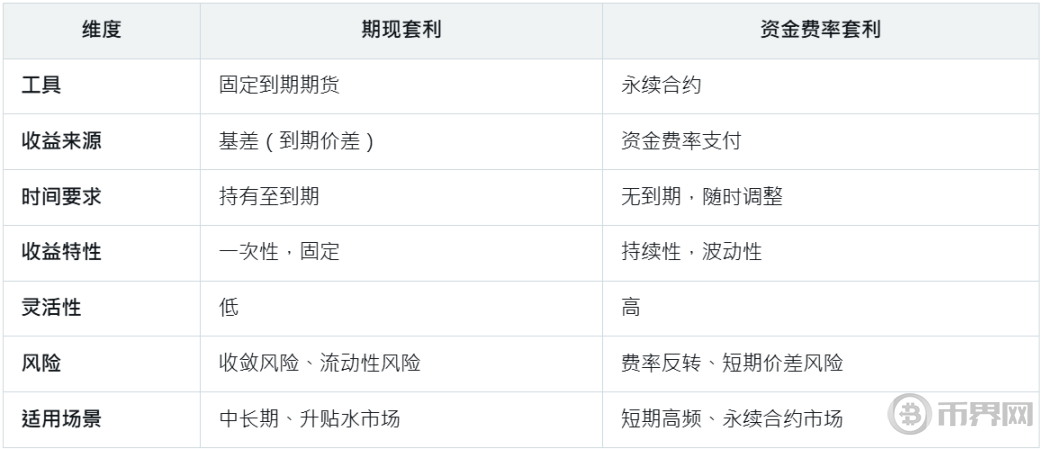
Task: Click the 收益来源 row label
Action: click(x=61, y=141)
